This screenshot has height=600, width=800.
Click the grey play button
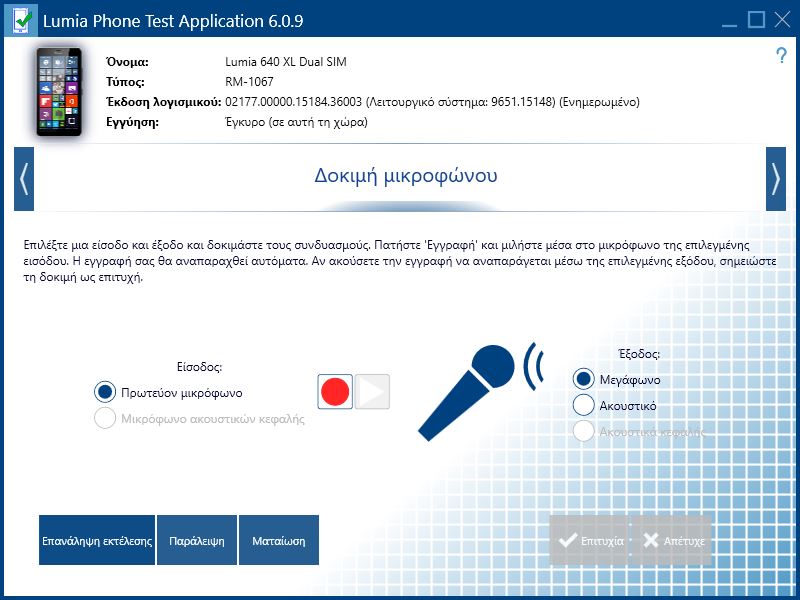click(x=372, y=391)
